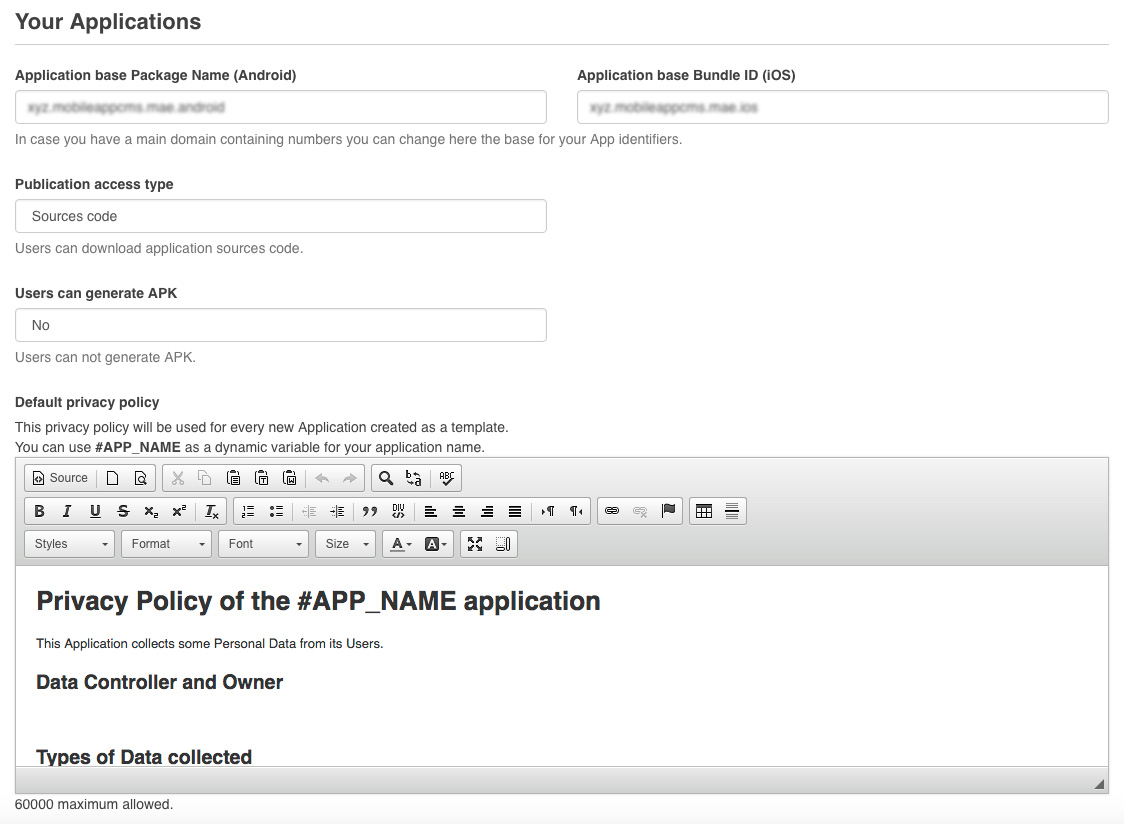
Task: Open the Format dropdown
Action: click(x=166, y=544)
